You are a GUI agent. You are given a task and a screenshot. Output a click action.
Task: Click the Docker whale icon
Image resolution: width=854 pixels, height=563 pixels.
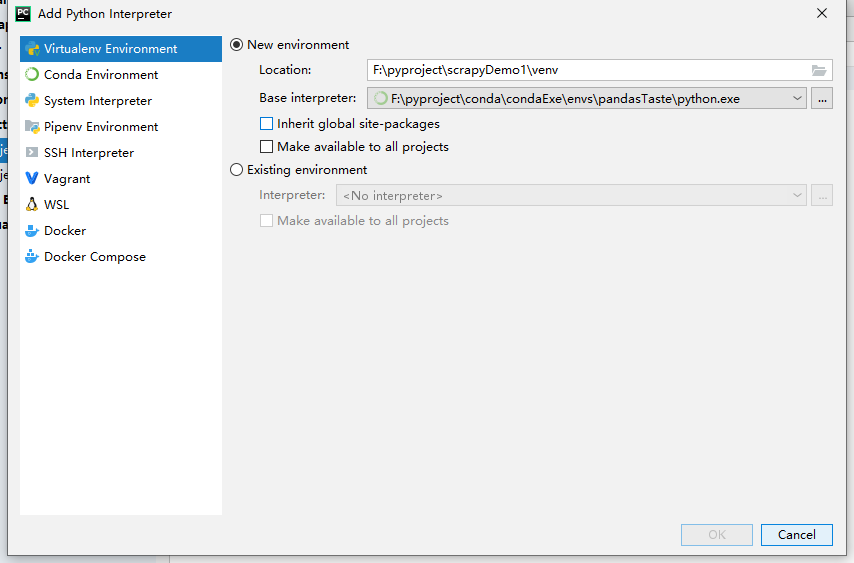point(32,231)
